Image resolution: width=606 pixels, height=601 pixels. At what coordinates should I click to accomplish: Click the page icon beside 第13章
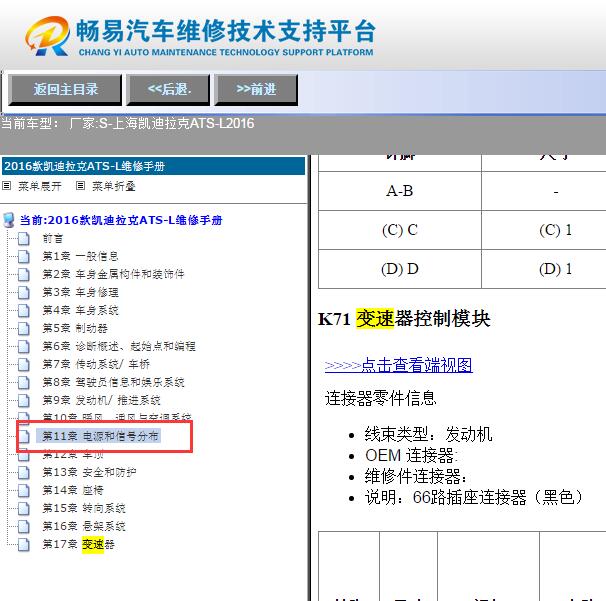[24, 473]
